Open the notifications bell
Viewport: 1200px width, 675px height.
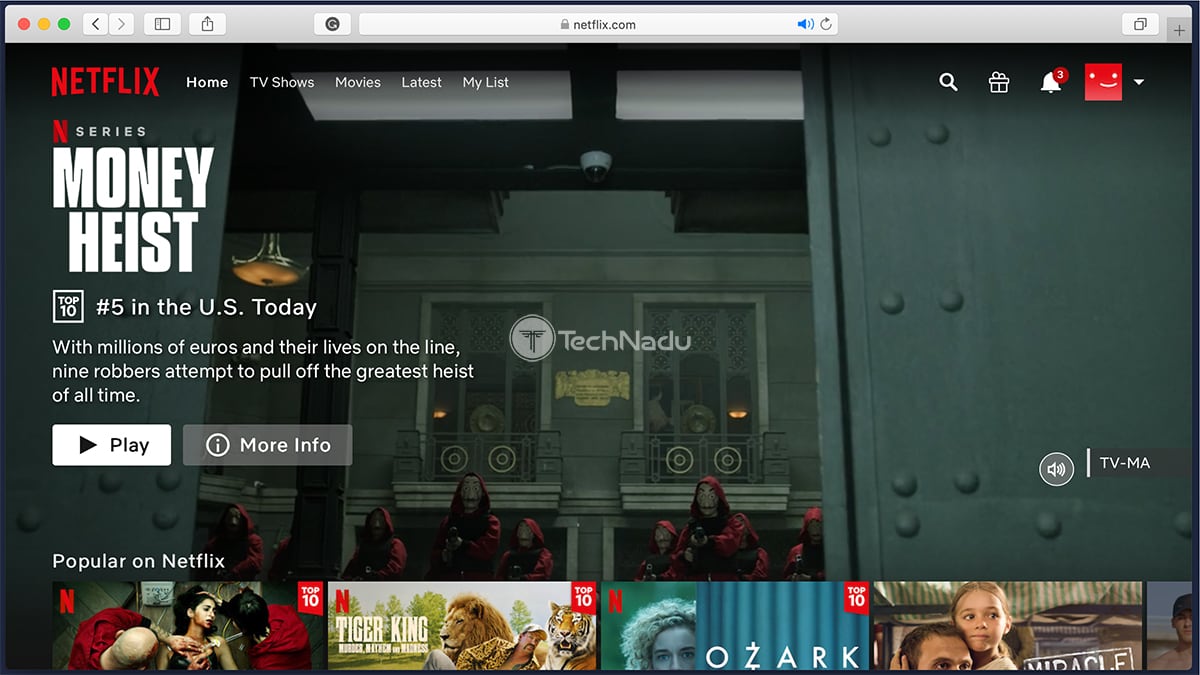[x=1050, y=82]
